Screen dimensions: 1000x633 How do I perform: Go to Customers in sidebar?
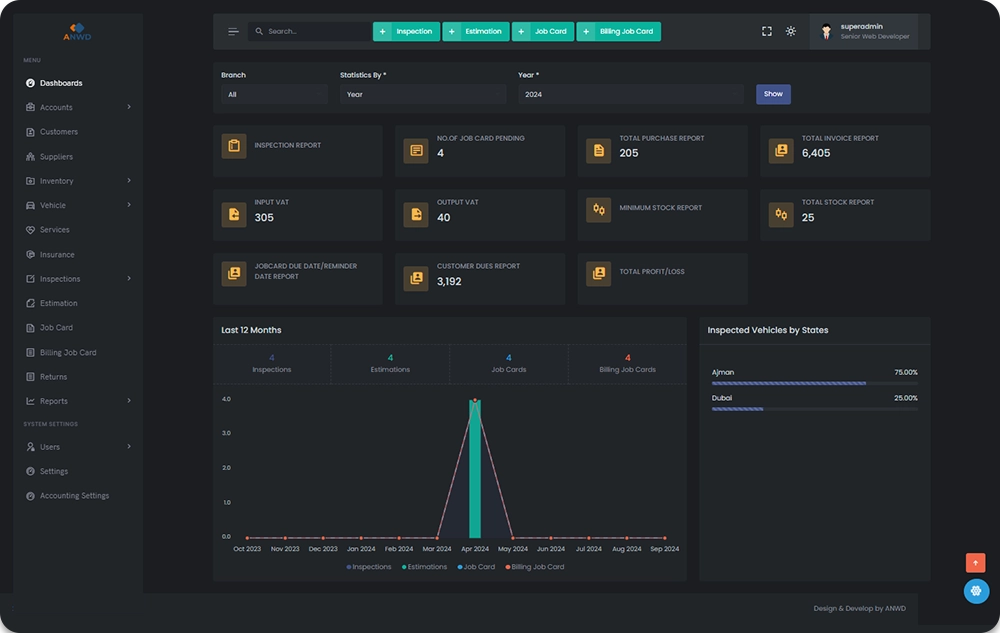pyautogui.click(x=58, y=132)
